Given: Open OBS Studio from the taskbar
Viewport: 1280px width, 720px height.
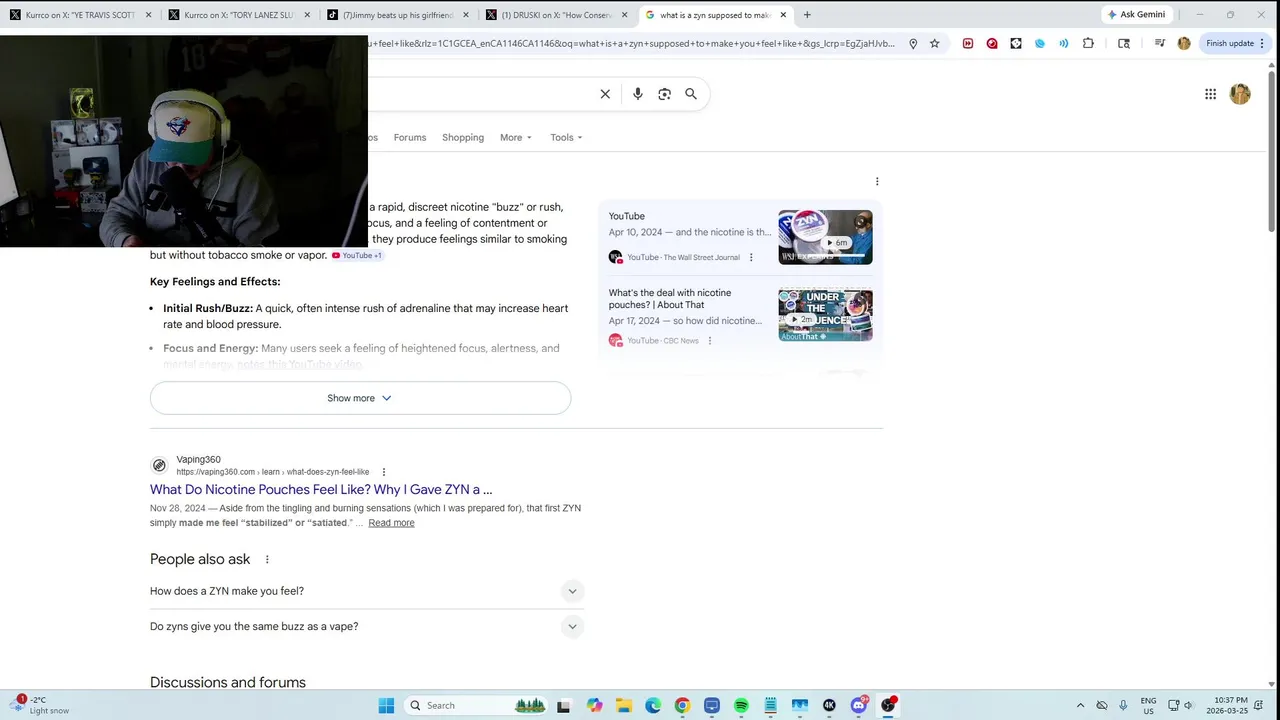Looking at the screenshot, I should tap(888, 706).
